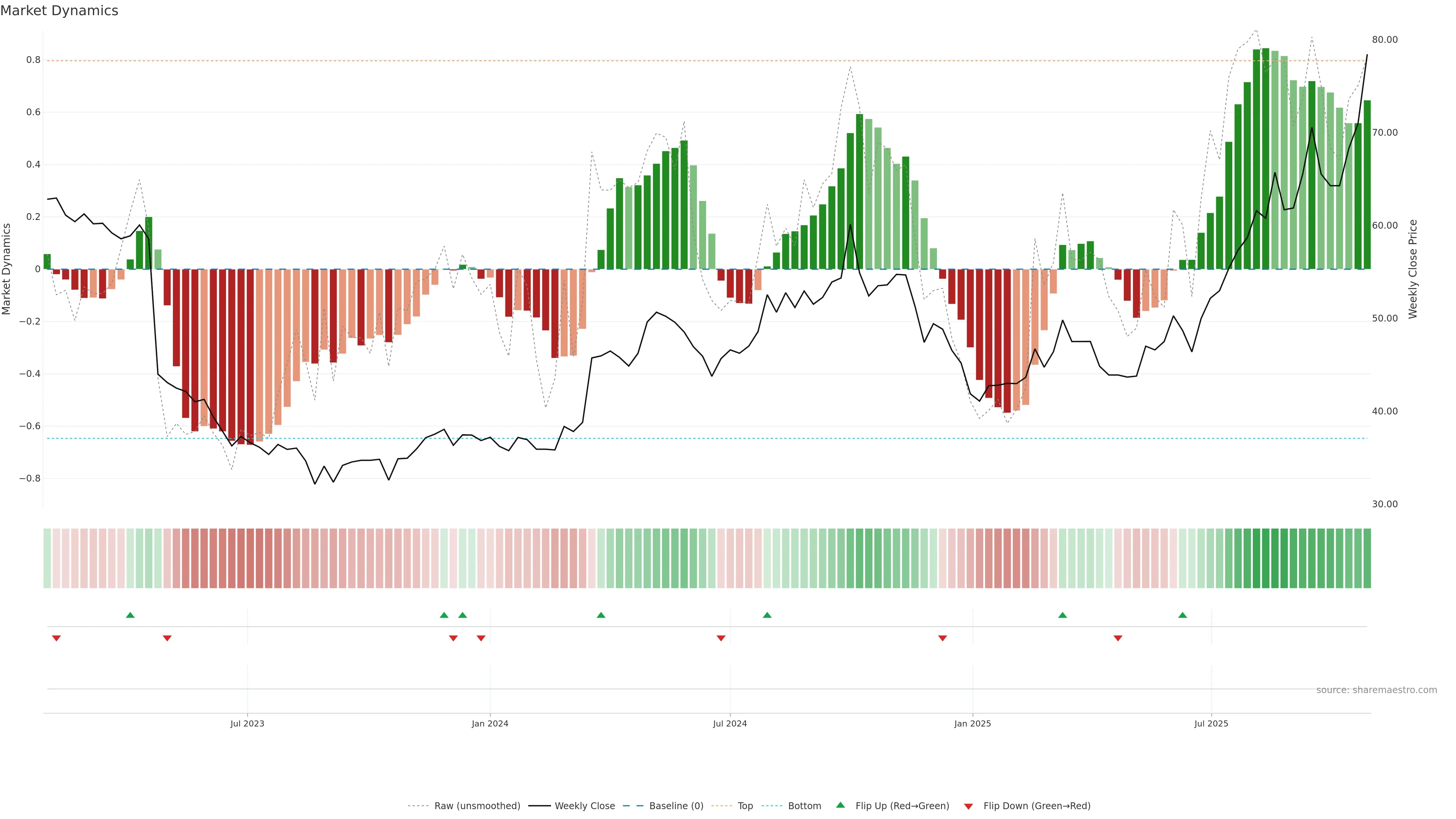1456x819 pixels.
Task: Click the leftmost green flip-up triangle marker
Action: click(x=130, y=615)
